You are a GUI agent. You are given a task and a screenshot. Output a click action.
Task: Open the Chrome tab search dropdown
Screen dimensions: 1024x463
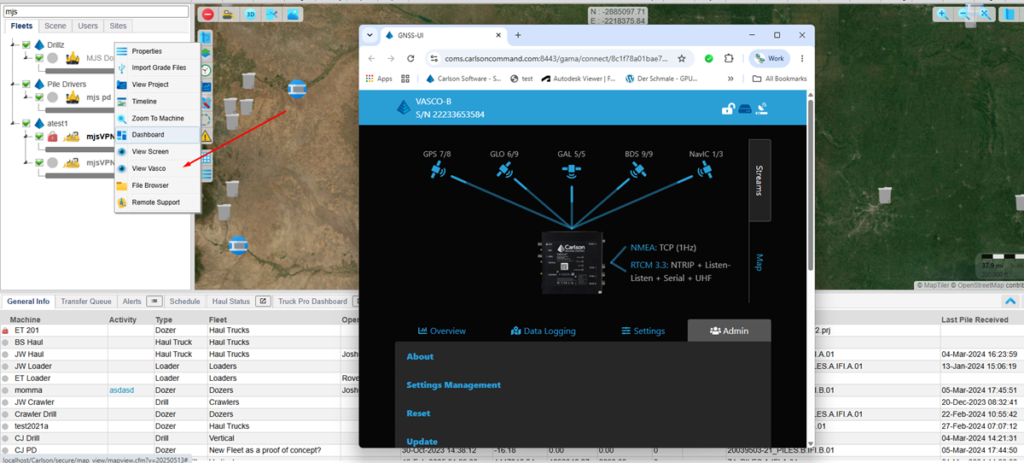(369, 35)
